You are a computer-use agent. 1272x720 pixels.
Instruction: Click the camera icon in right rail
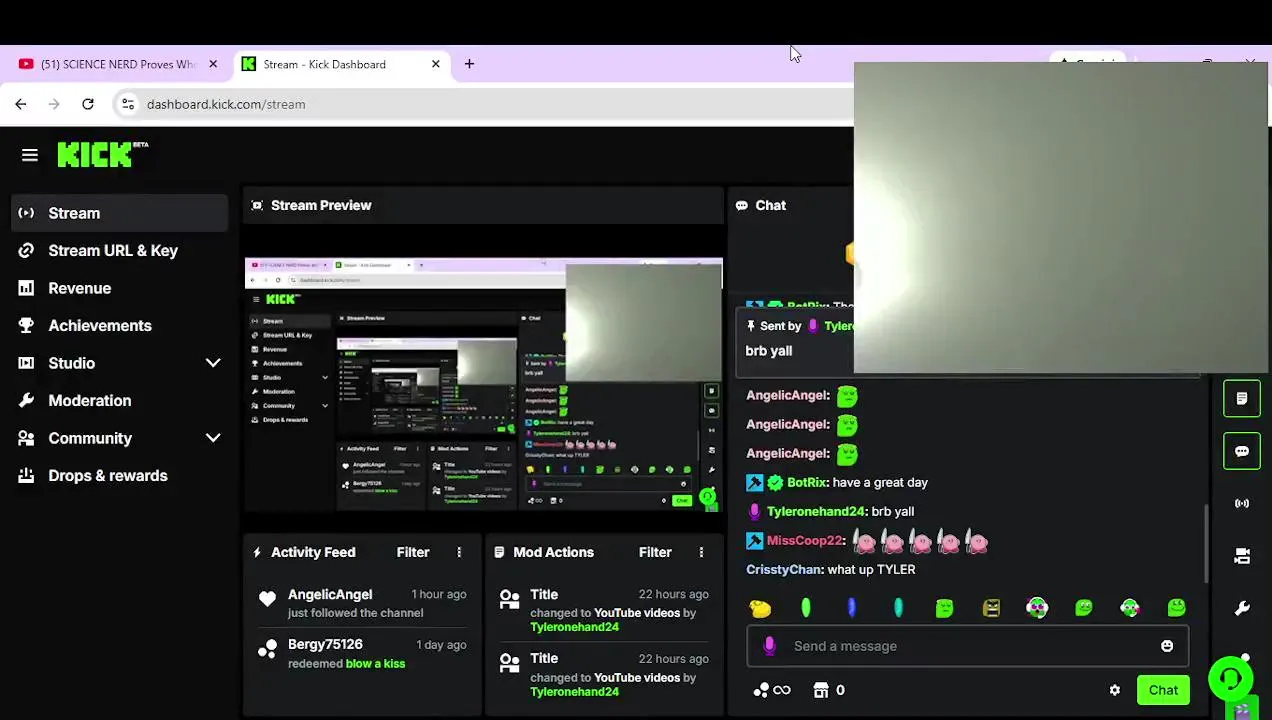click(1242, 556)
